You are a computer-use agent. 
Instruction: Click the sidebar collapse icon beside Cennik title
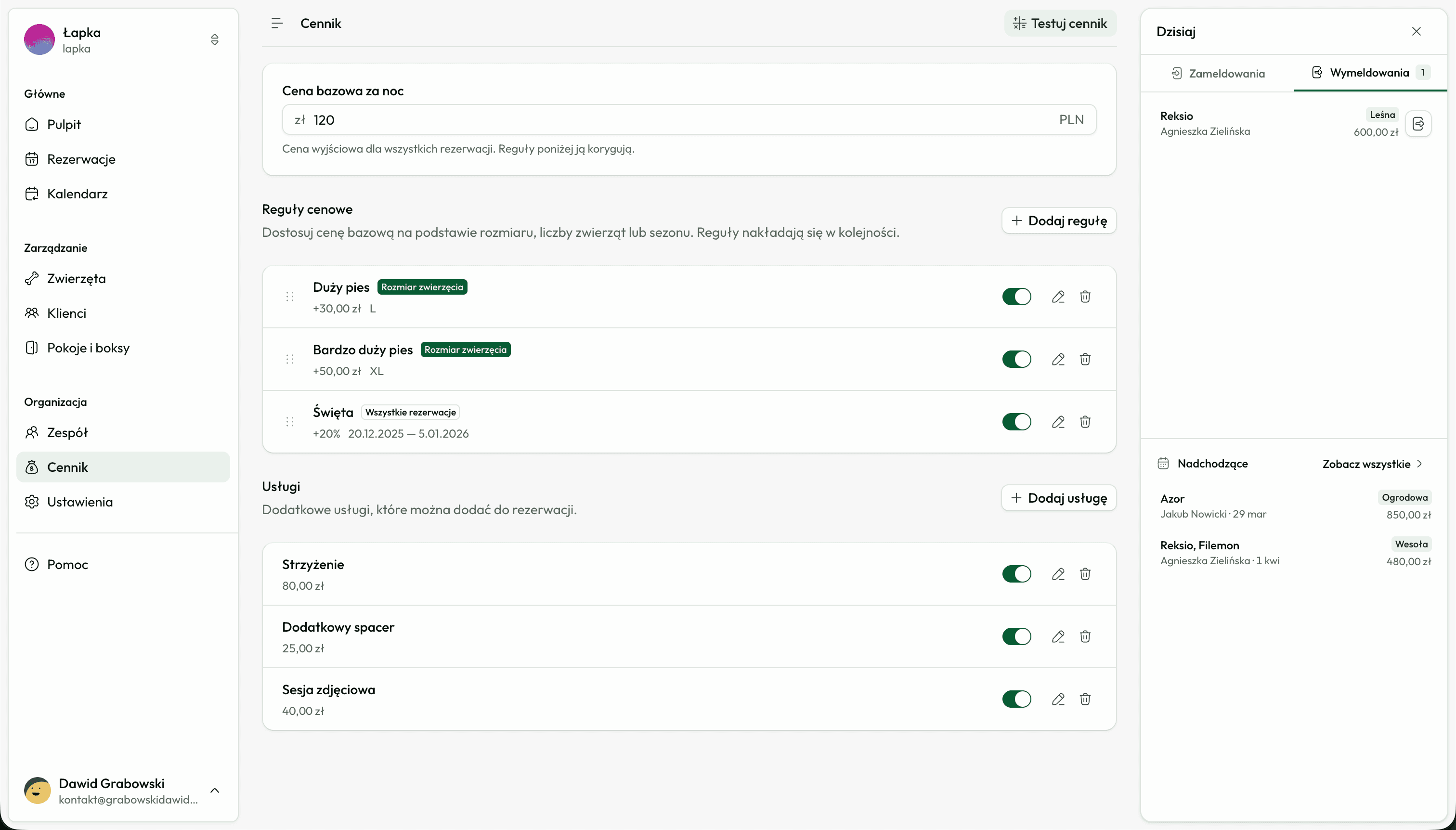pos(277,24)
